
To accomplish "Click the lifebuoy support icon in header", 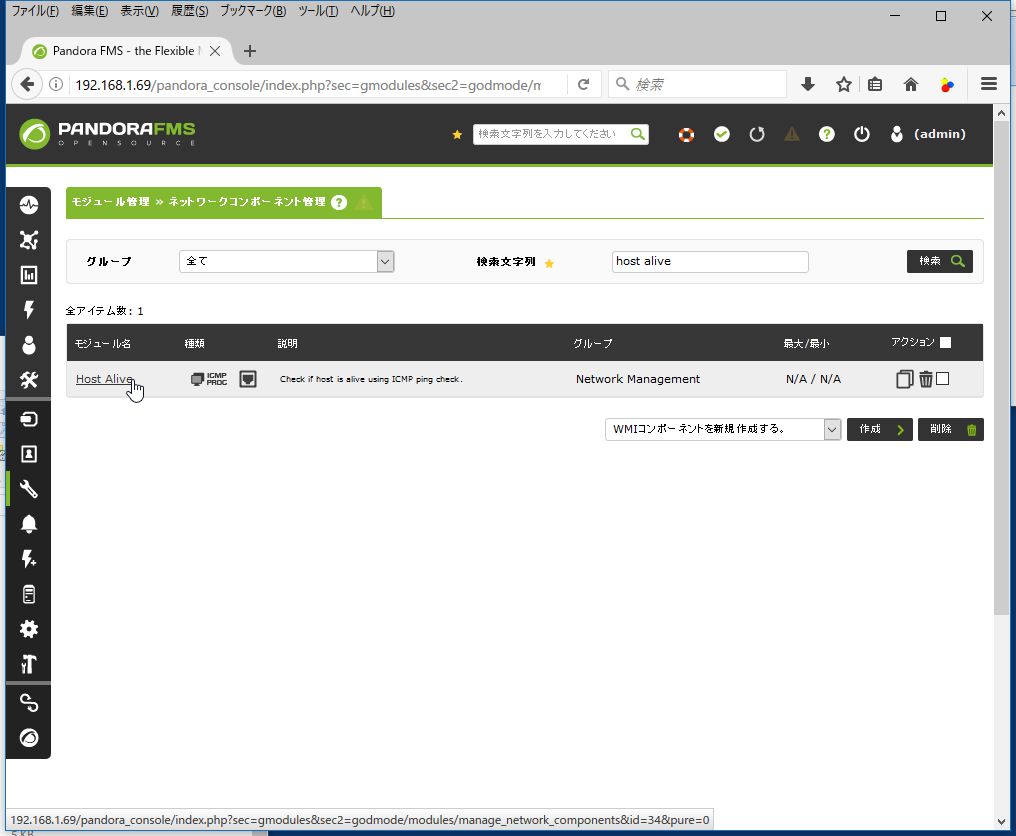I will [686, 134].
